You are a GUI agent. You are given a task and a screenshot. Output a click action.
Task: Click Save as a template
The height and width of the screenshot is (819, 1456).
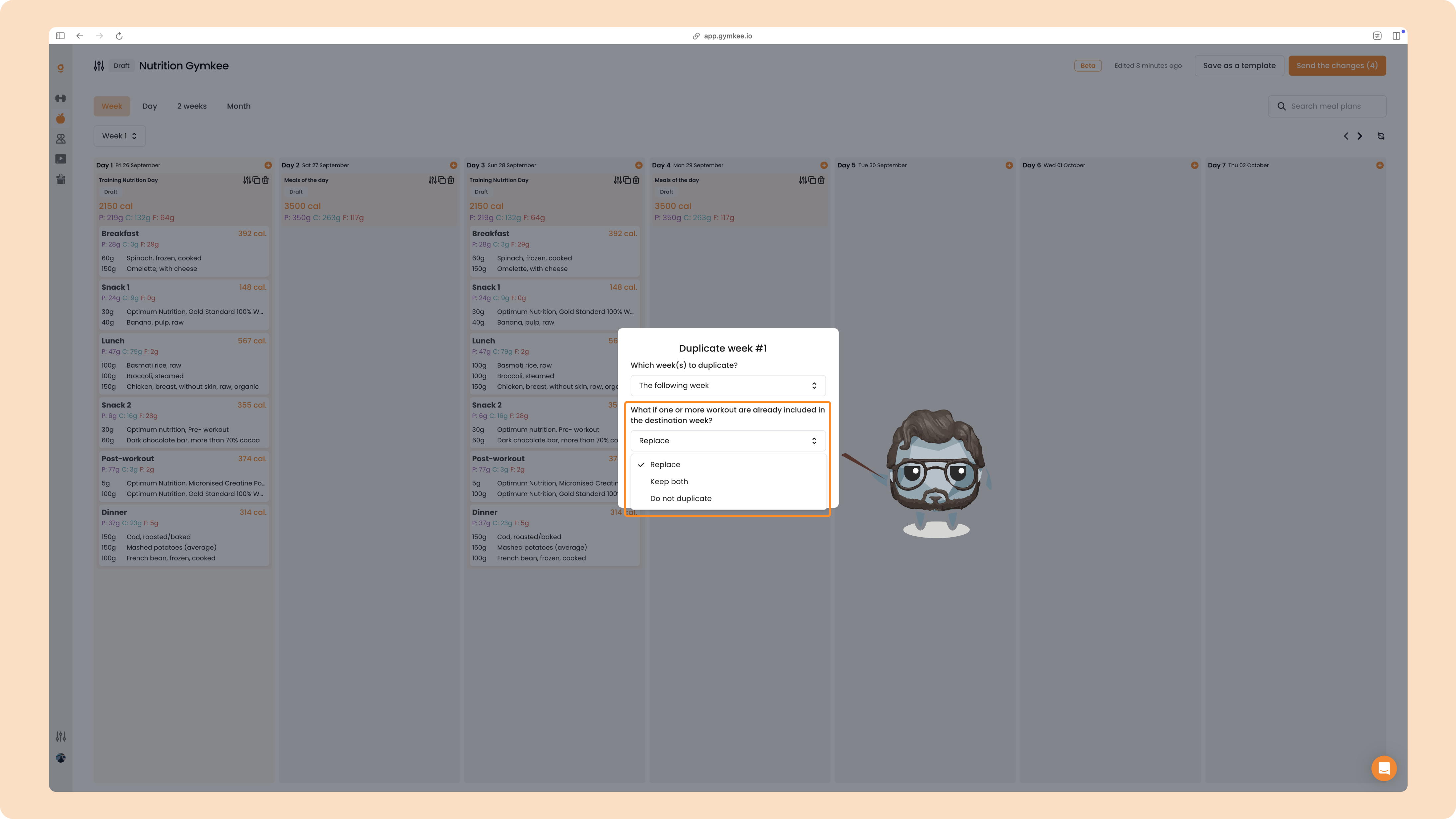point(1239,66)
